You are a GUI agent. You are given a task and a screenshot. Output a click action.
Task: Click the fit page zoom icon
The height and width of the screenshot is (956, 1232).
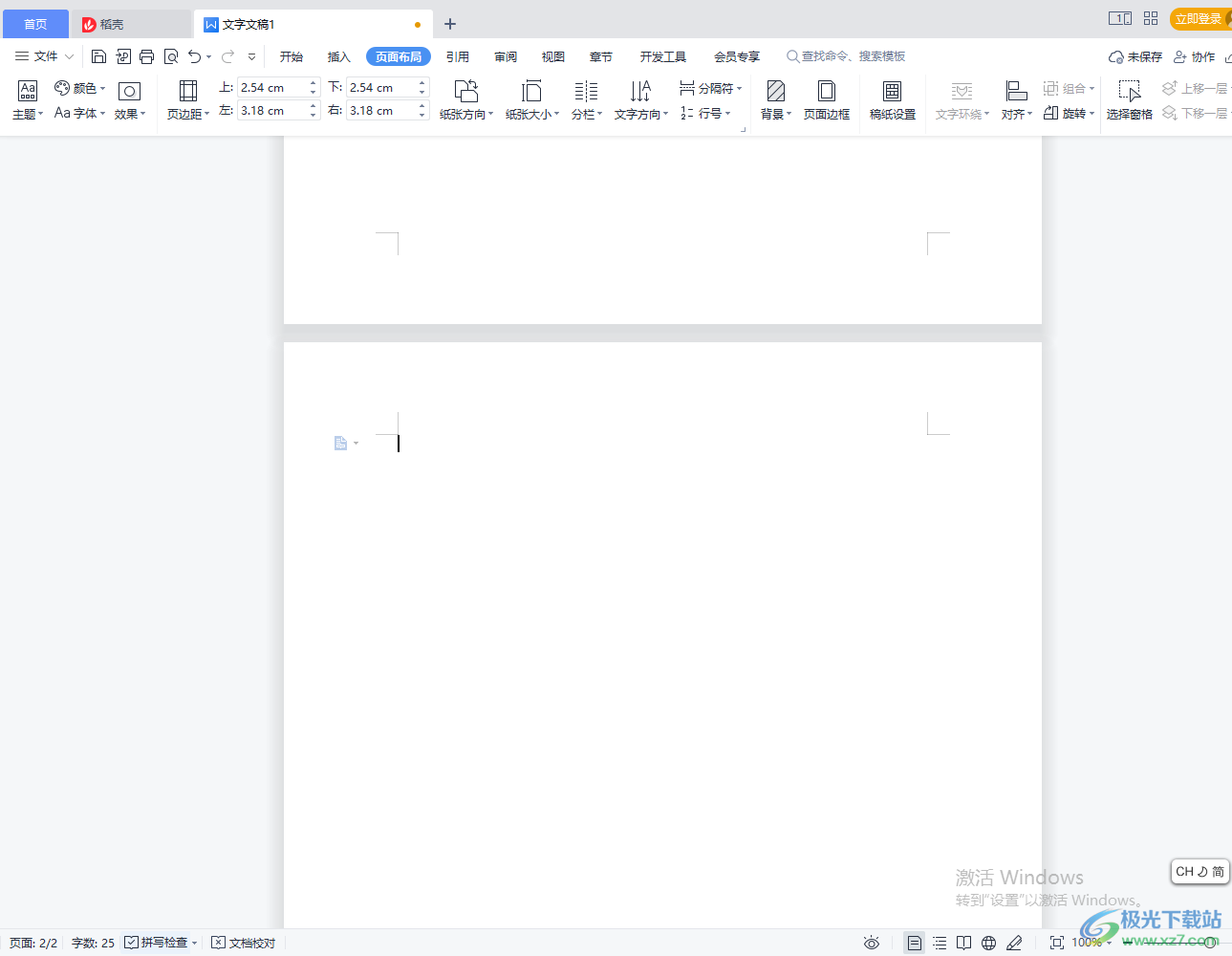tap(1057, 943)
